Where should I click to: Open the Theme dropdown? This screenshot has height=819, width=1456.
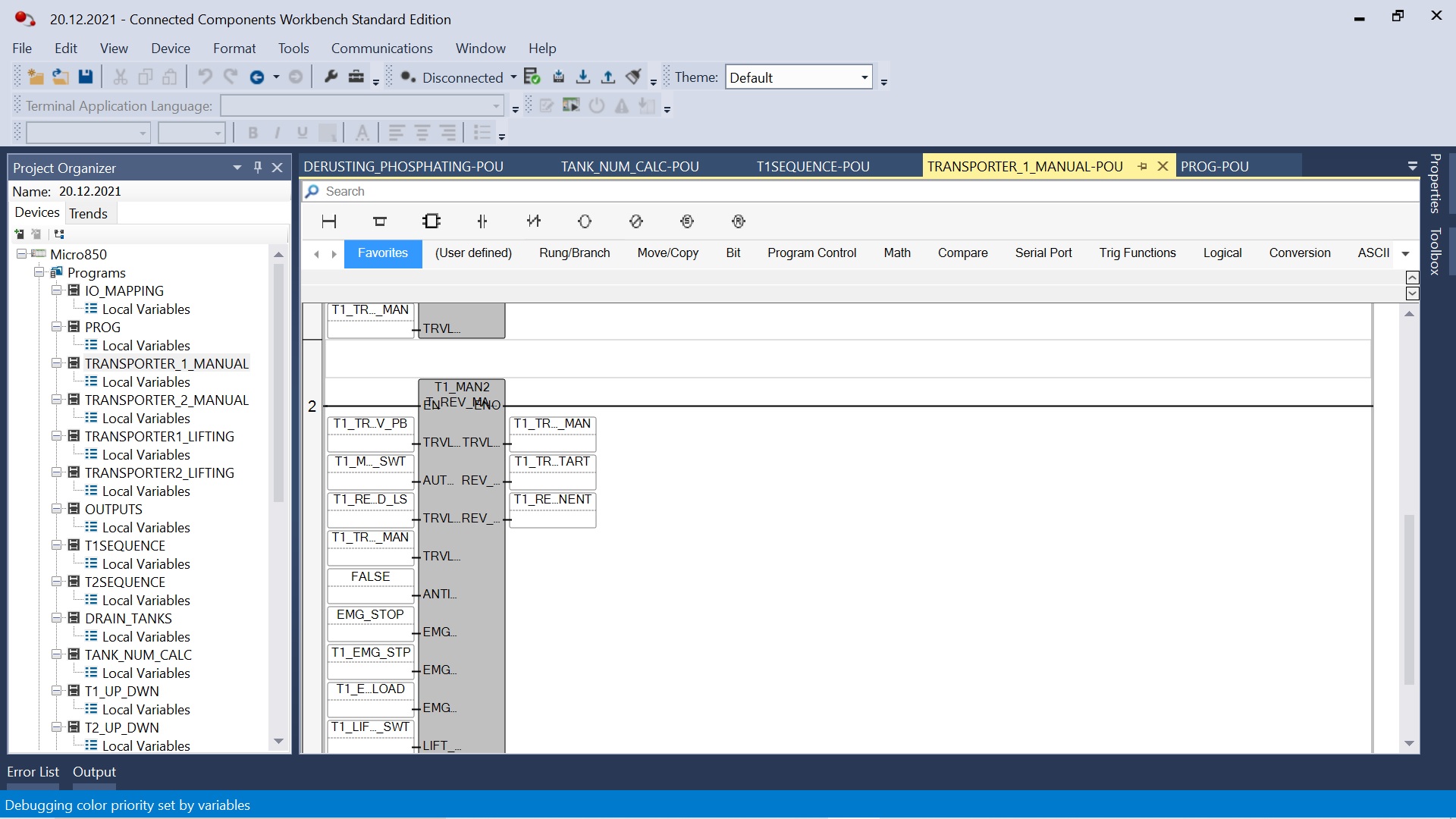pos(864,77)
